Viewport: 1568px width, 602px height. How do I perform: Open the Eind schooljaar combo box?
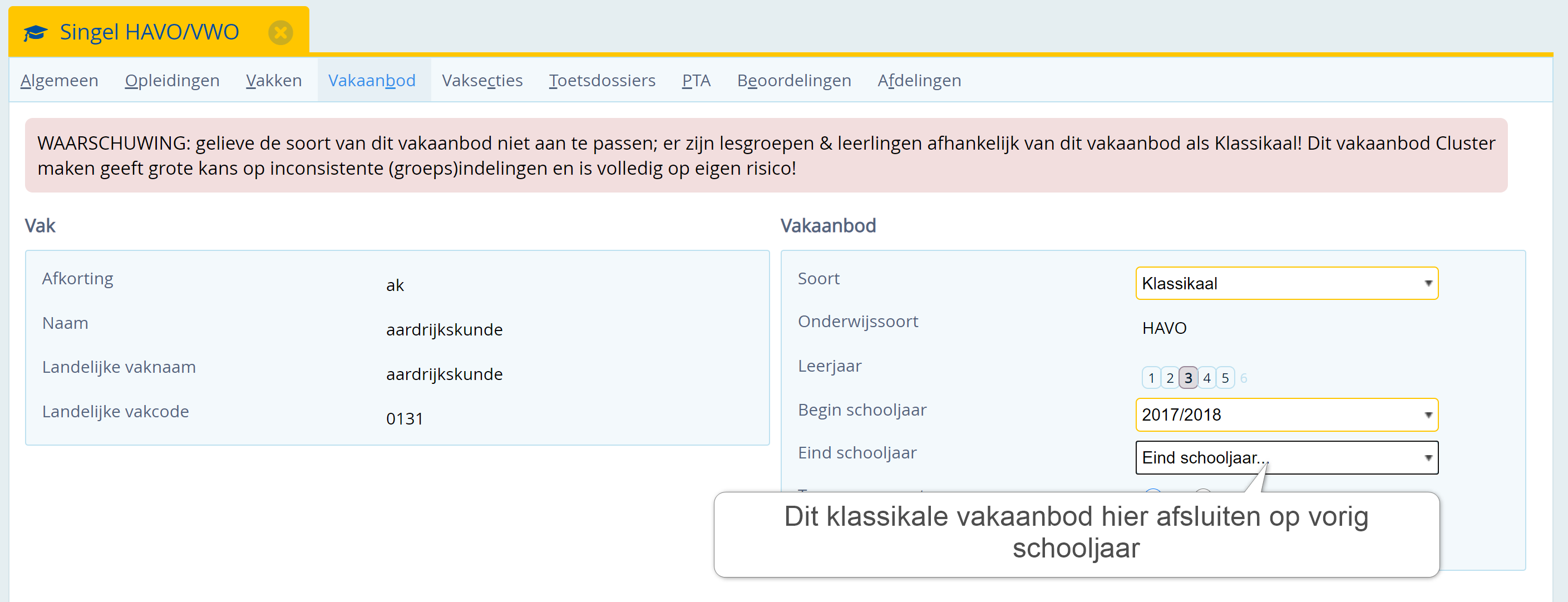[x=1287, y=458]
